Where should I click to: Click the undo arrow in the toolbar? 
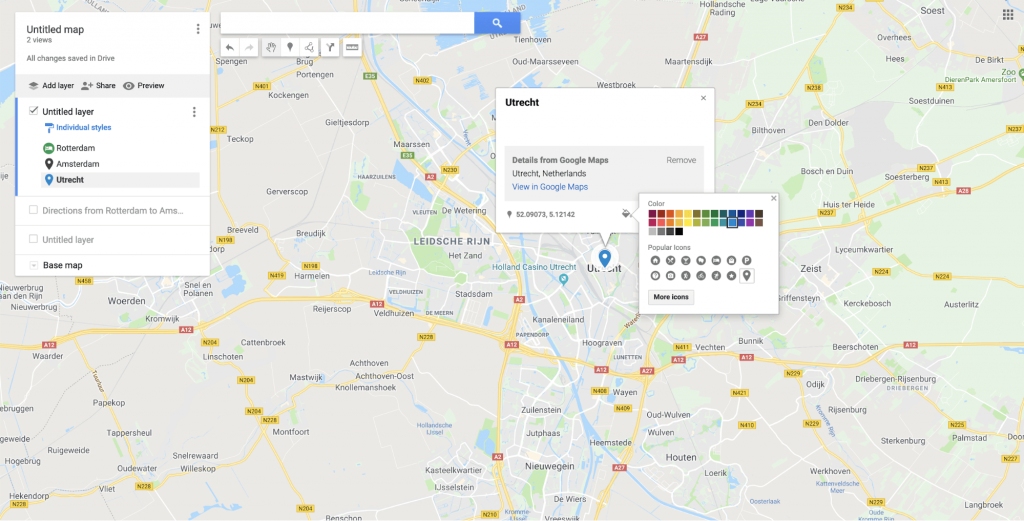coord(229,47)
